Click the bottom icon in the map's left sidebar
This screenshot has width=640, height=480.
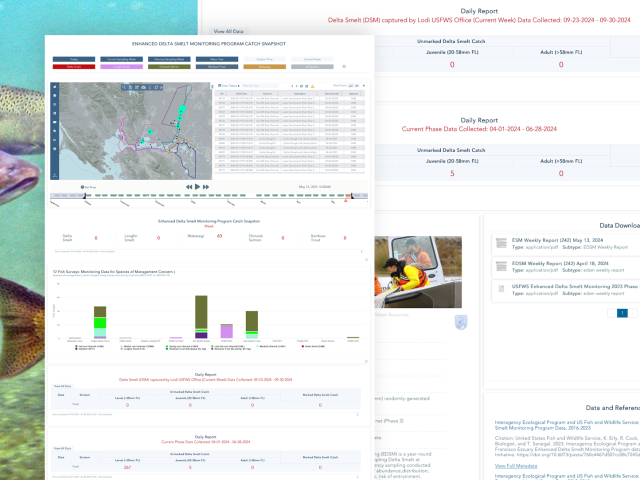point(55,176)
